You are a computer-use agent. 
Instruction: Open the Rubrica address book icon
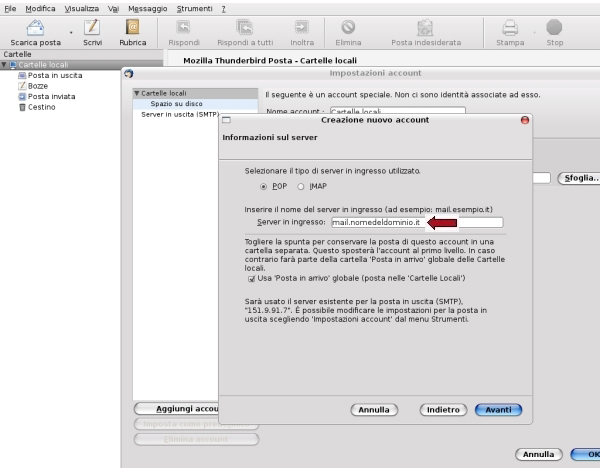[x=132, y=28]
